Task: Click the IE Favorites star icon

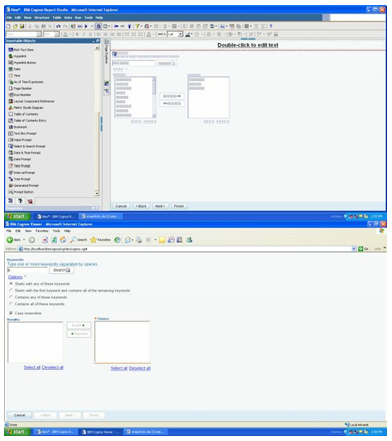Action: (x=93, y=240)
